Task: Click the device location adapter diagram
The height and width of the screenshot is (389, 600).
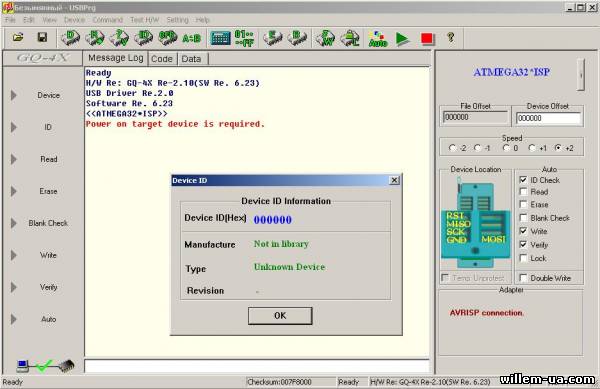Action: pyautogui.click(x=476, y=223)
